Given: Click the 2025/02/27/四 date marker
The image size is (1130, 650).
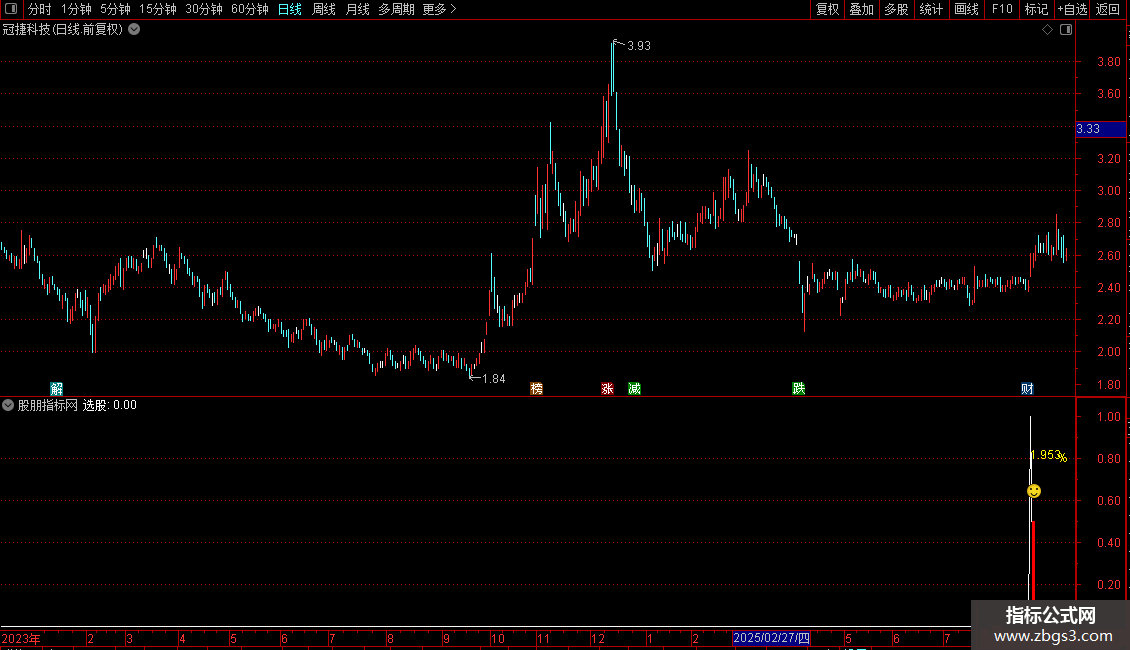Looking at the screenshot, I should coord(771,638).
